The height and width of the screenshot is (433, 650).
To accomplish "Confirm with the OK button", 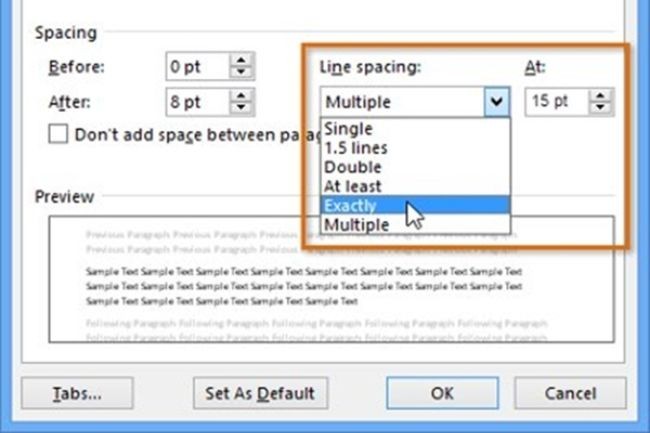I will point(442,393).
